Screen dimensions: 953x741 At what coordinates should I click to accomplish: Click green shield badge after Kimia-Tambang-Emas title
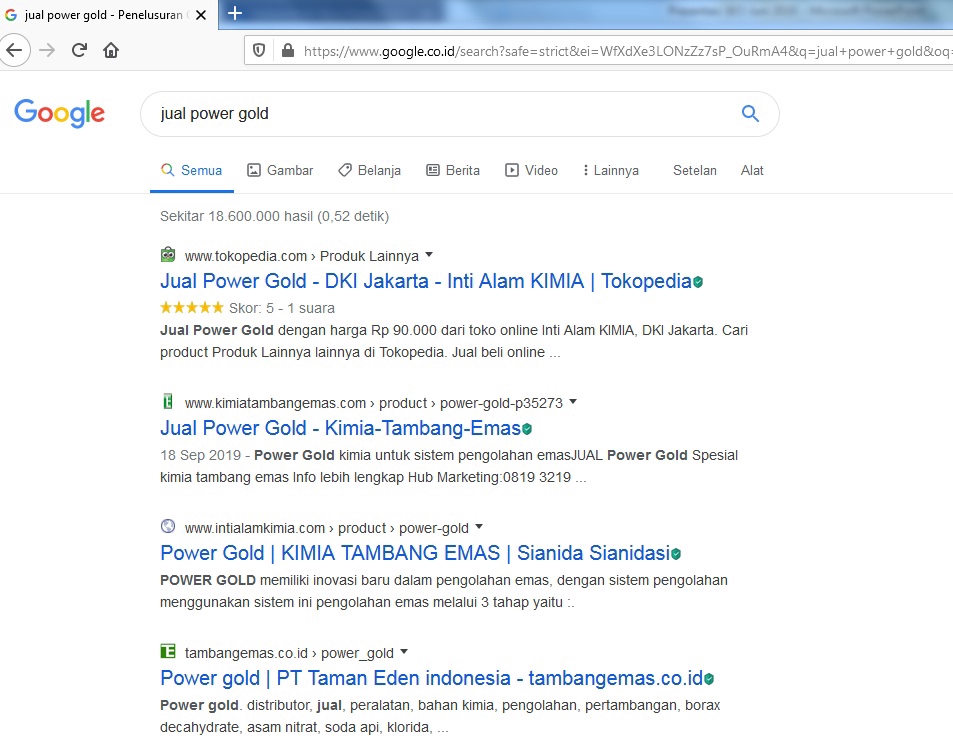coord(527,429)
